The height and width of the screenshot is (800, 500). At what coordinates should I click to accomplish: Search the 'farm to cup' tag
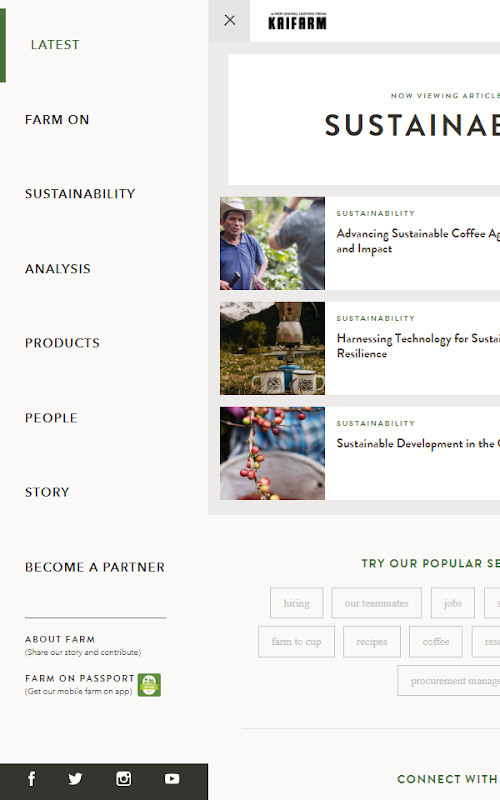pyautogui.click(x=296, y=642)
